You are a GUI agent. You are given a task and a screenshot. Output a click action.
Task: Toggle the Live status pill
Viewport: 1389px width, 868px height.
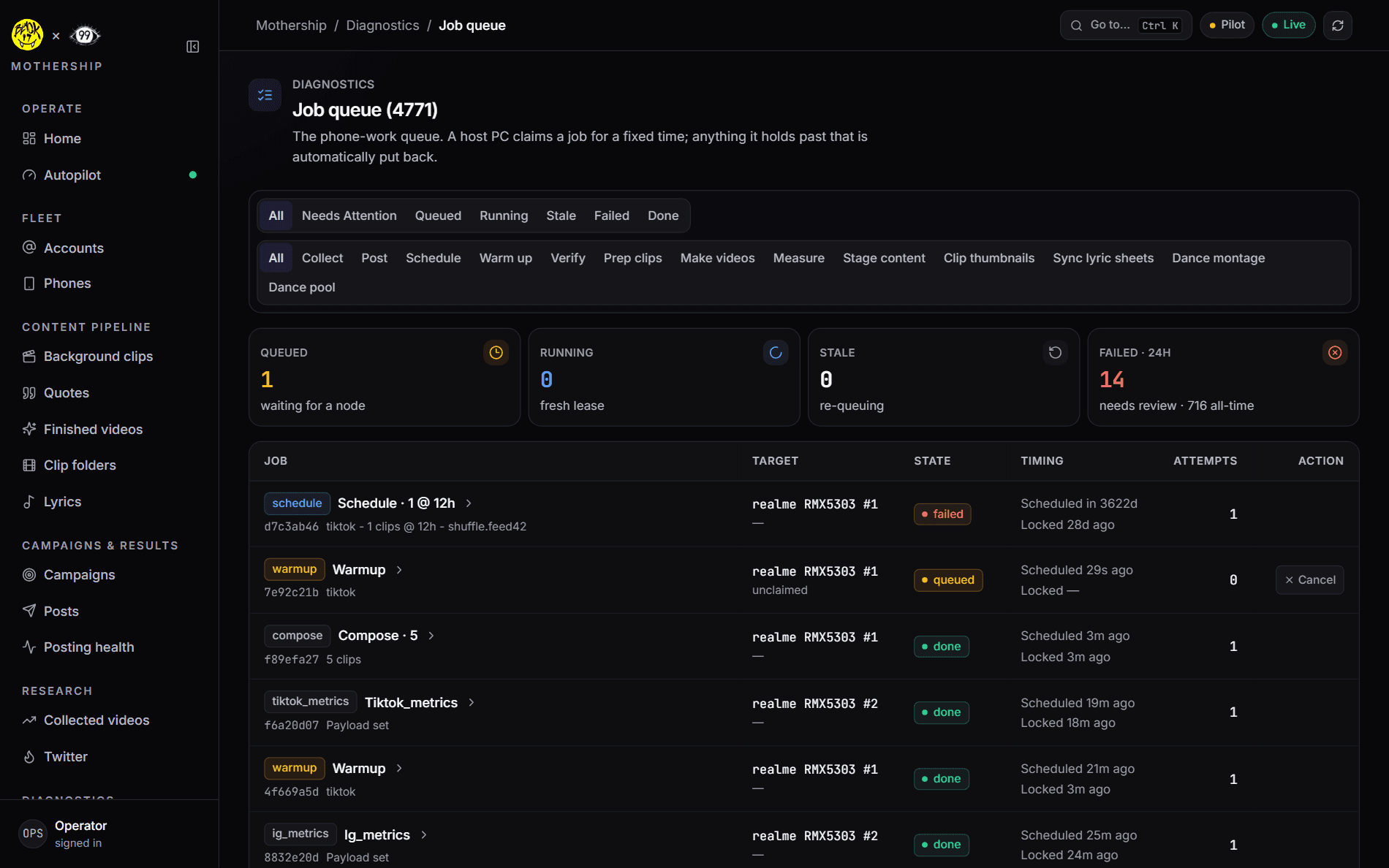pyautogui.click(x=1289, y=25)
